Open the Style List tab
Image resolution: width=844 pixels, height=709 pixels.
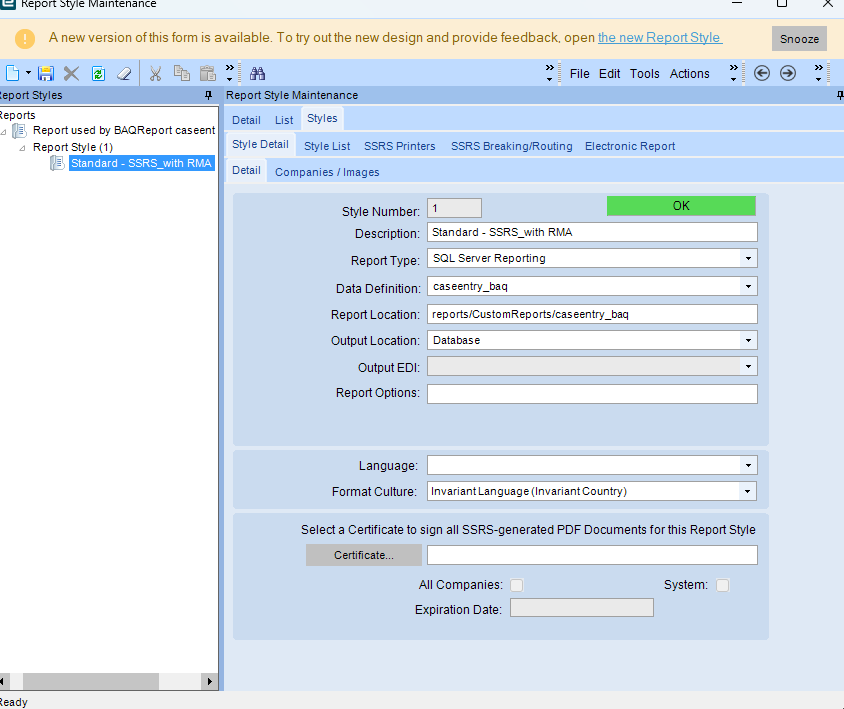tap(327, 146)
